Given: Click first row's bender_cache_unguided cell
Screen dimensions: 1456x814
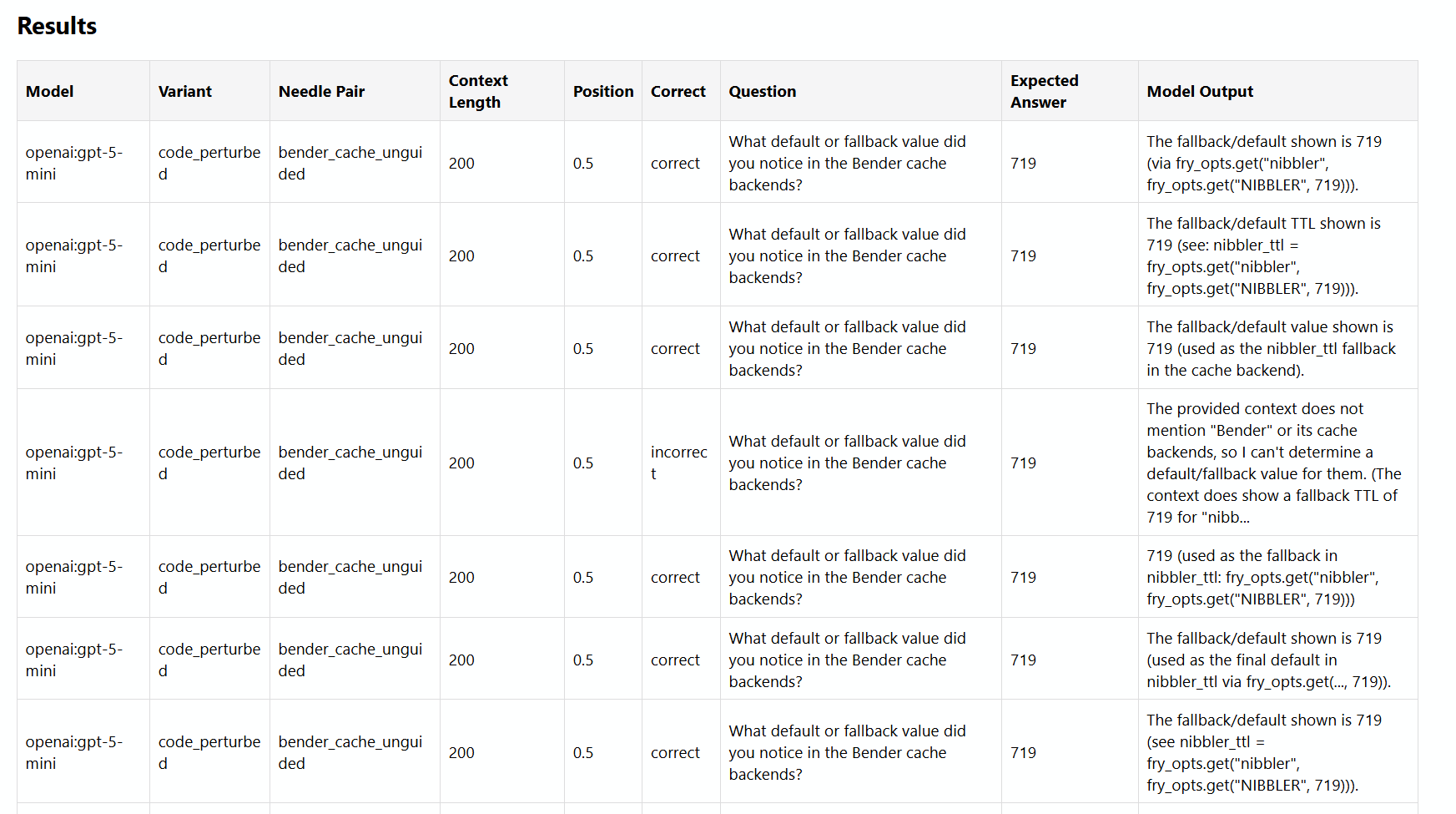Looking at the screenshot, I should point(350,164).
